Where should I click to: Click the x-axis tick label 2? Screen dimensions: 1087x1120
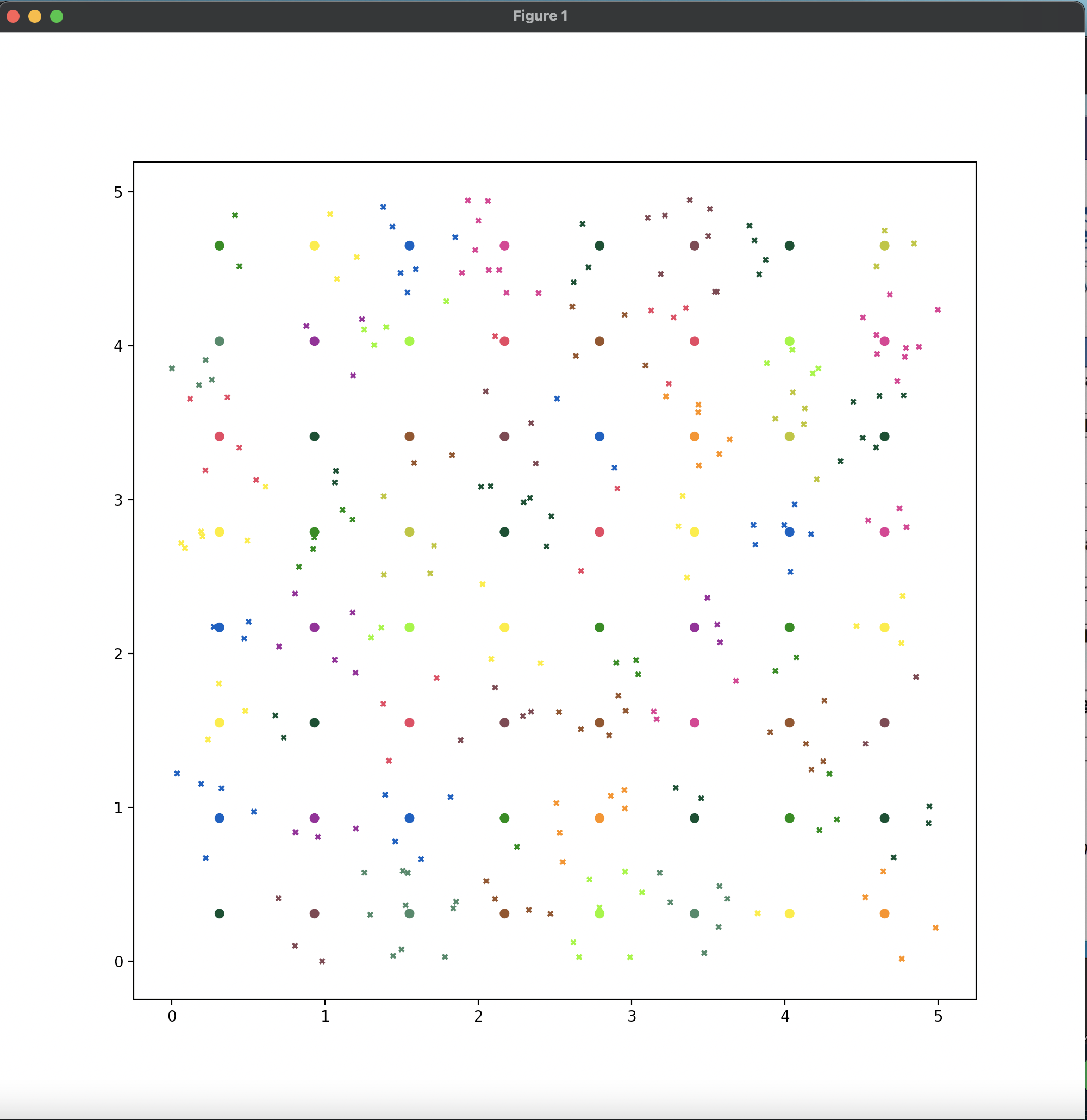click(x=478, y=1016)
